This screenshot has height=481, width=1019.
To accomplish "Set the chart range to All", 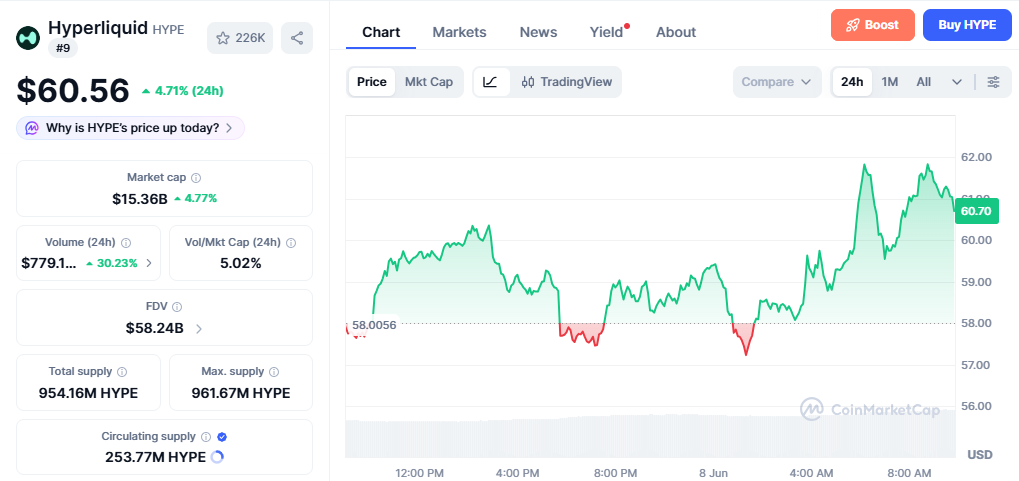I will [x=923, y=82].
